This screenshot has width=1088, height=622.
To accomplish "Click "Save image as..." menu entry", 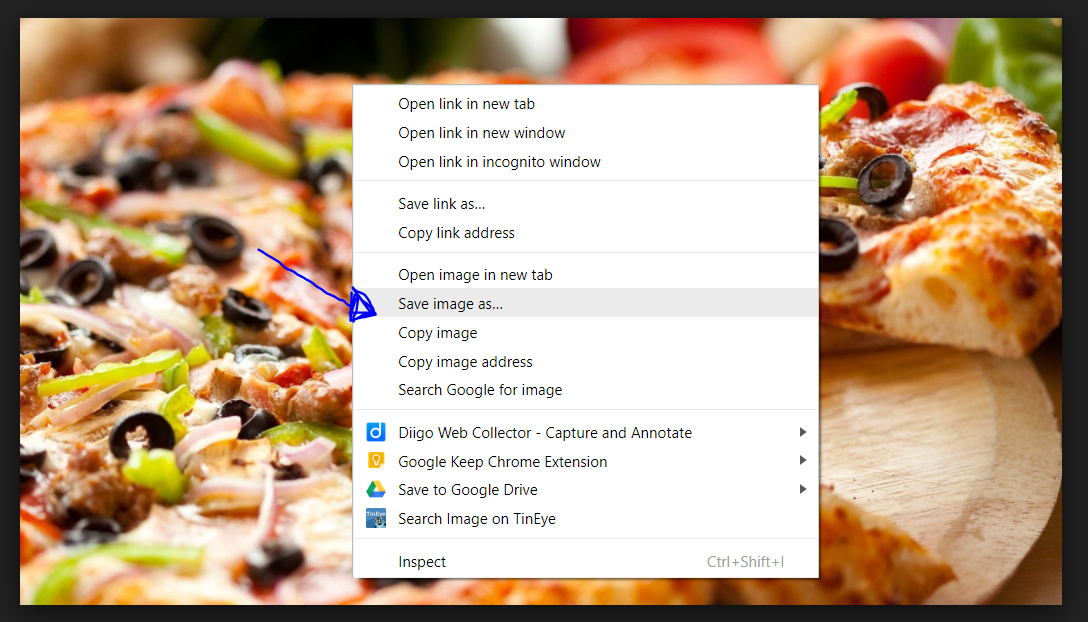I will (586, 303).
